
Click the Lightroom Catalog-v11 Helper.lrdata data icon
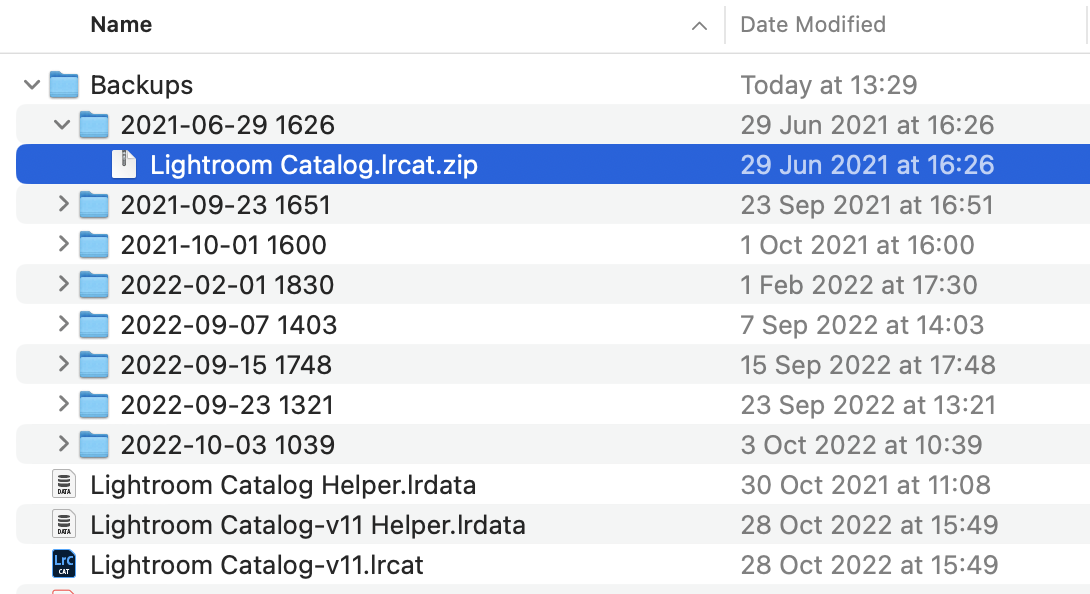coord(64,524)
